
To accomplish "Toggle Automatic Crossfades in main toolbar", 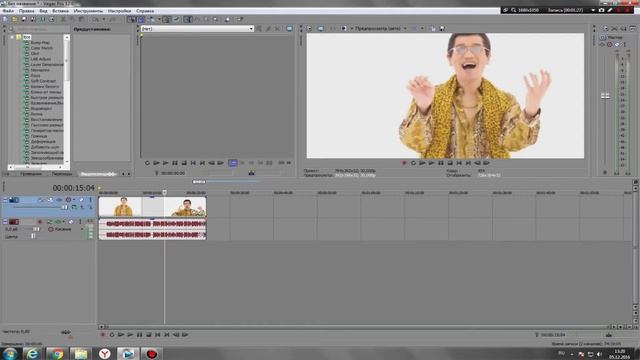I will [140, 19].
